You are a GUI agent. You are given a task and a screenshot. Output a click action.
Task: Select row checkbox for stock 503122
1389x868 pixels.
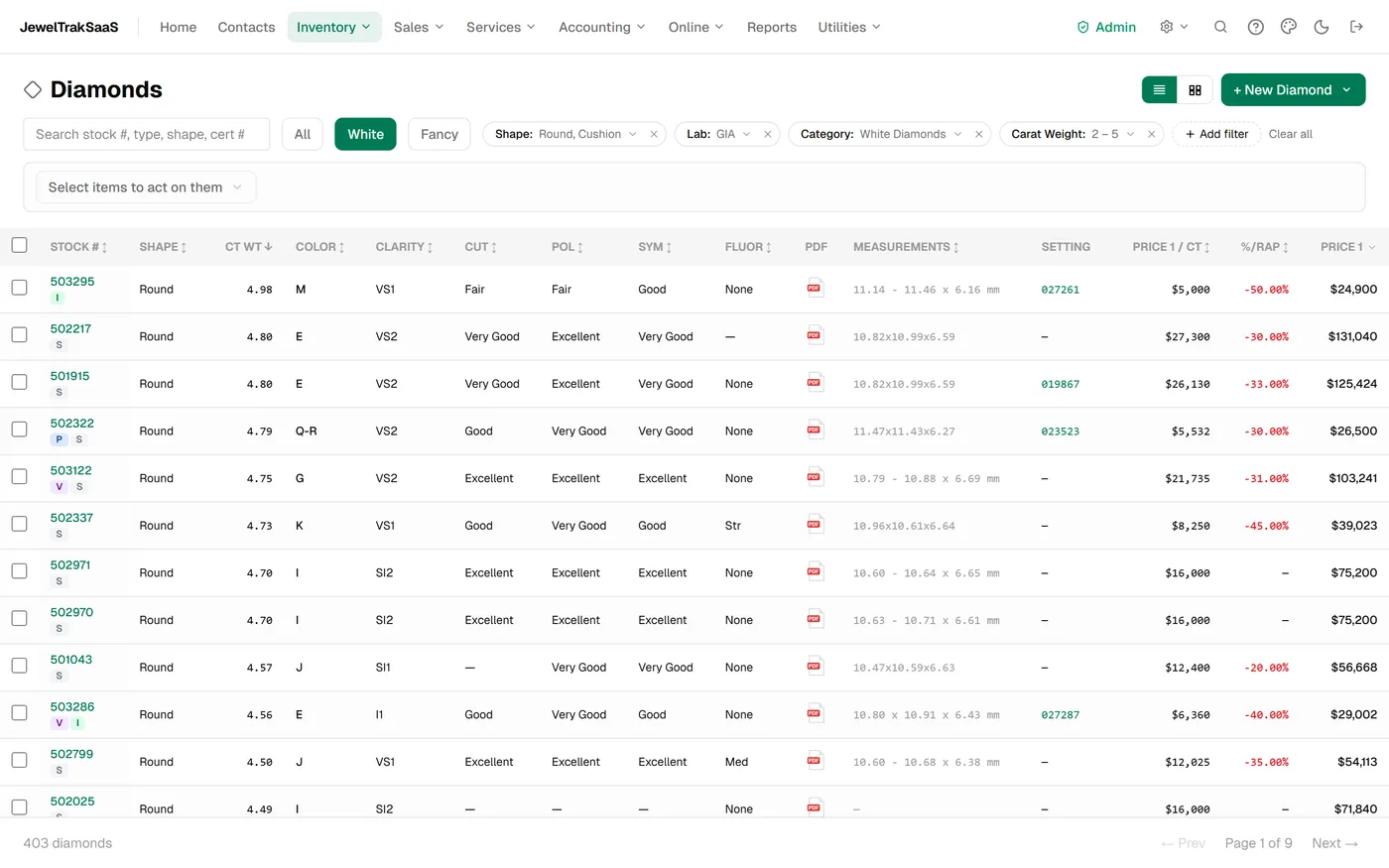click(19, 476)
